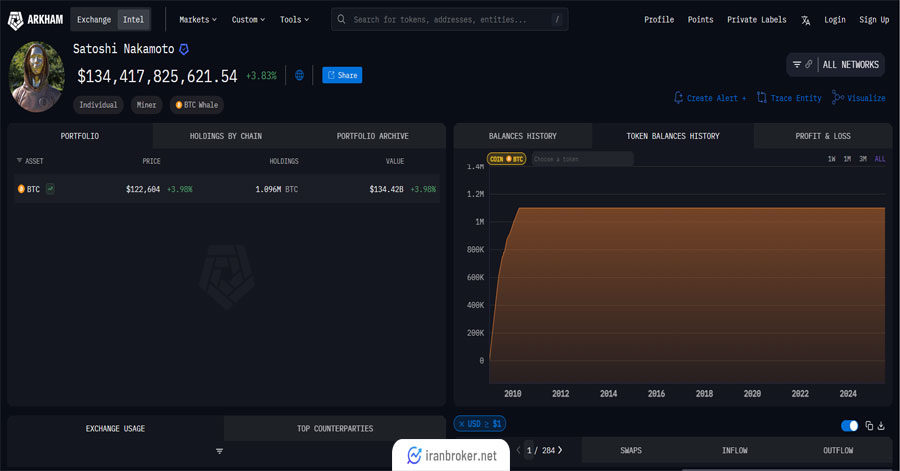Click the page number 1 box
This screenshot has height=471, width=900.
tap(529, 450)
